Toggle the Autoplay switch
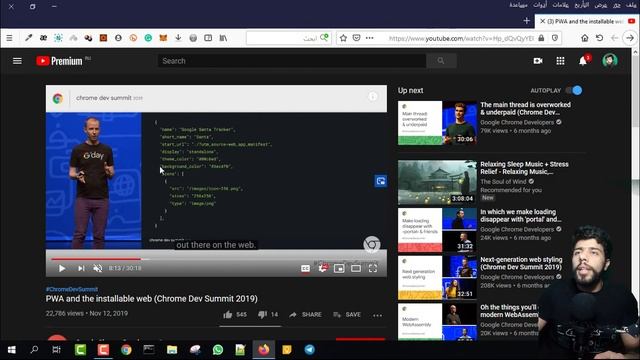This screenshot has height=360, width=640. click(574, 90)
